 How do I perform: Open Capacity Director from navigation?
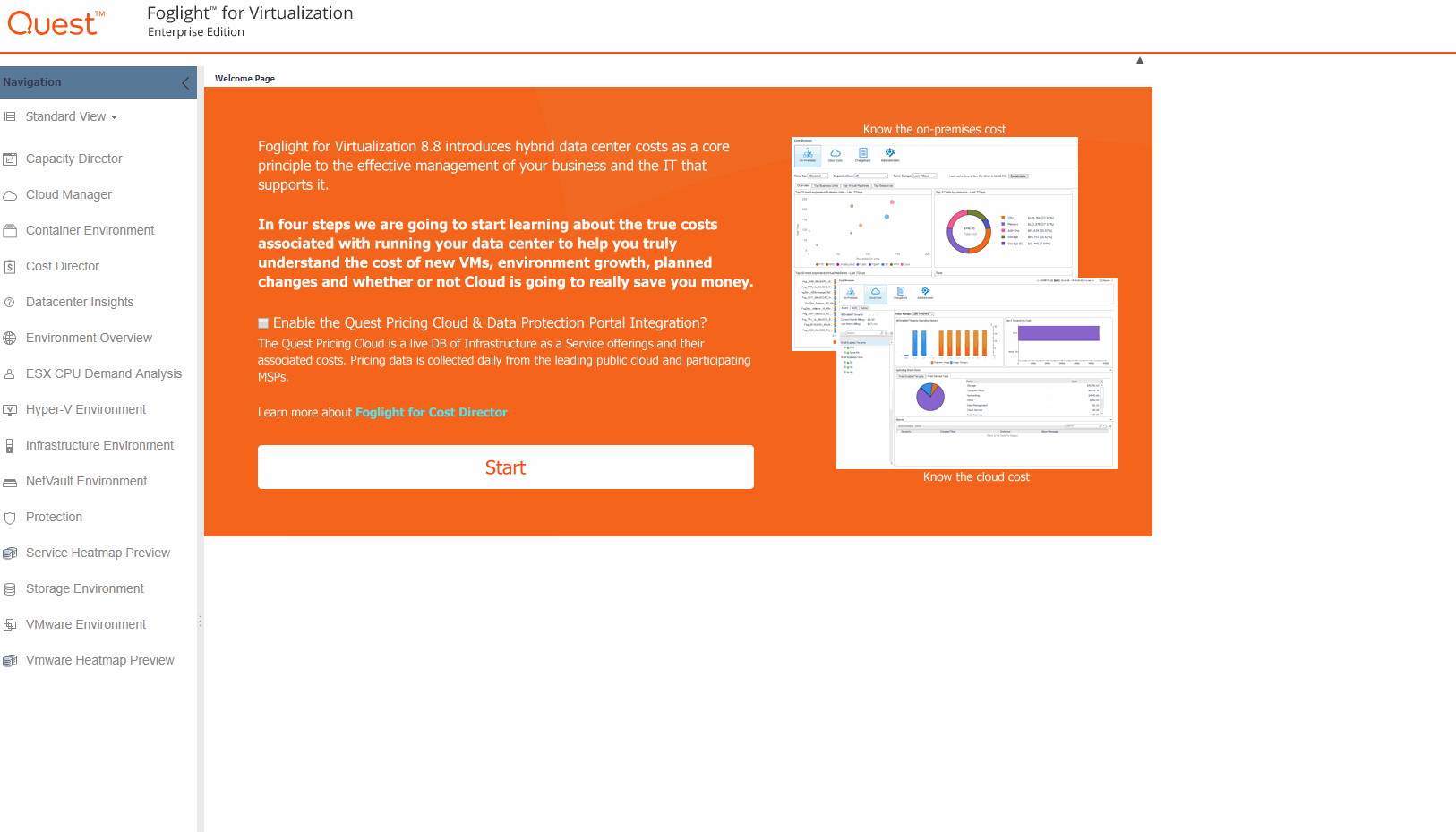point(74,159)
